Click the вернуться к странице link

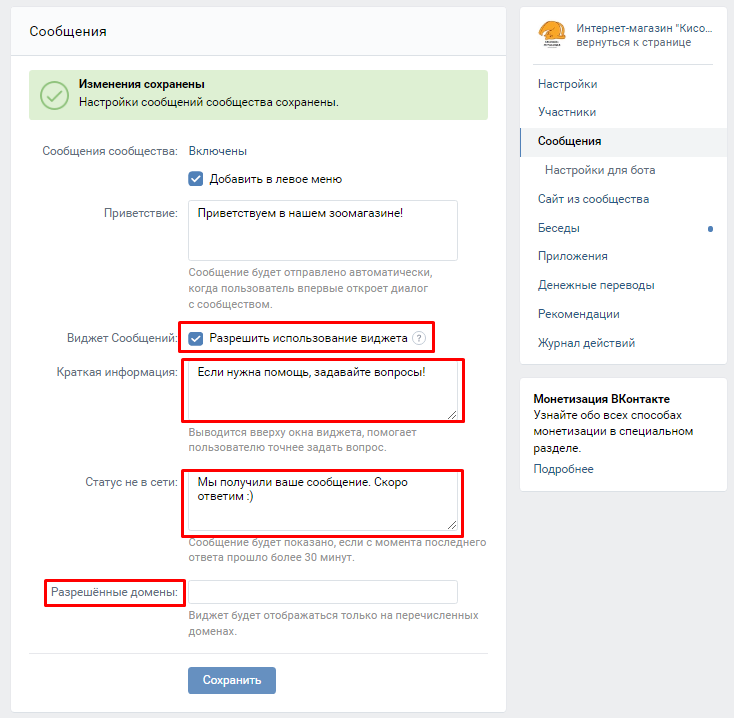click(633, 43)
